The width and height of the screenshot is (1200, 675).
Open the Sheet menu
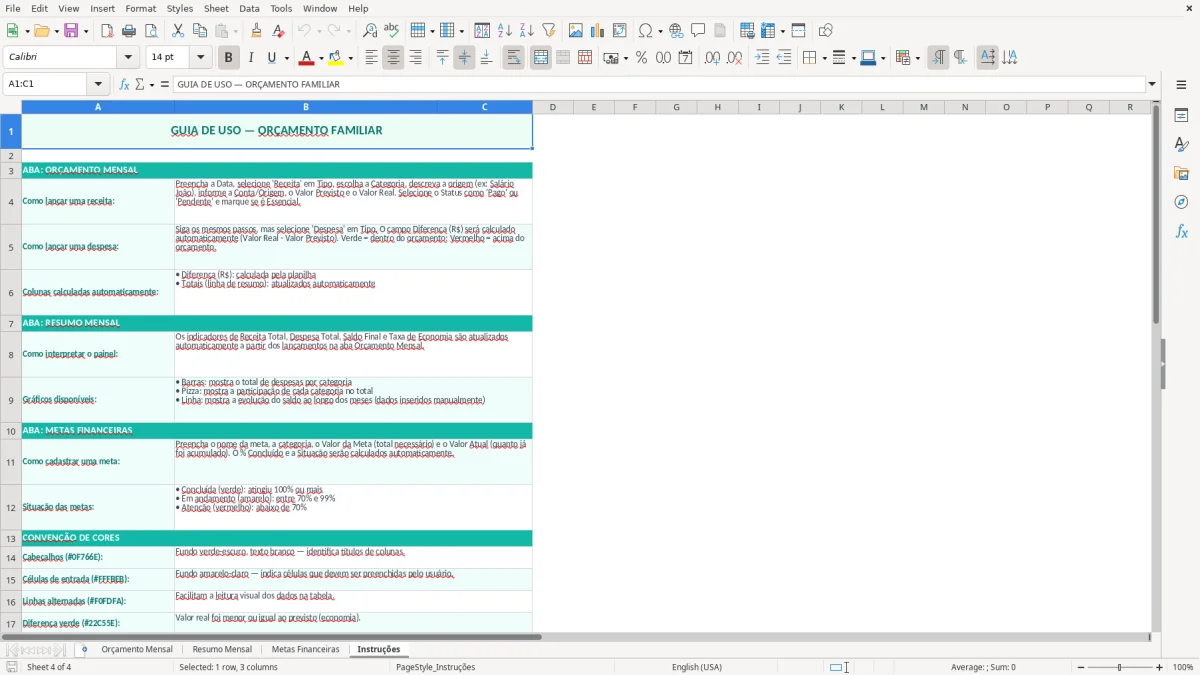click(216, 8)
